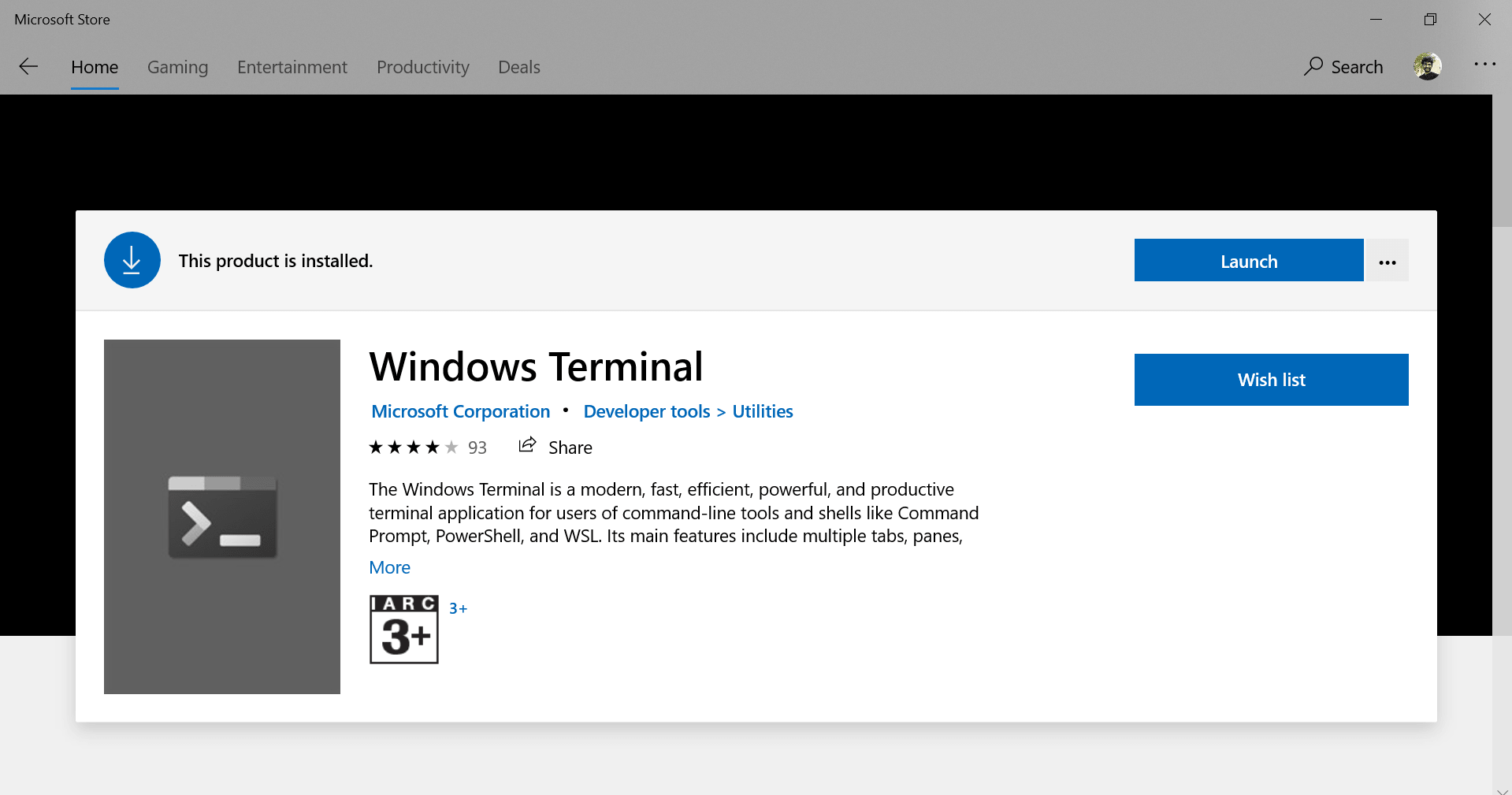
Task: Expand the description with More
Action: click(389, 567)
